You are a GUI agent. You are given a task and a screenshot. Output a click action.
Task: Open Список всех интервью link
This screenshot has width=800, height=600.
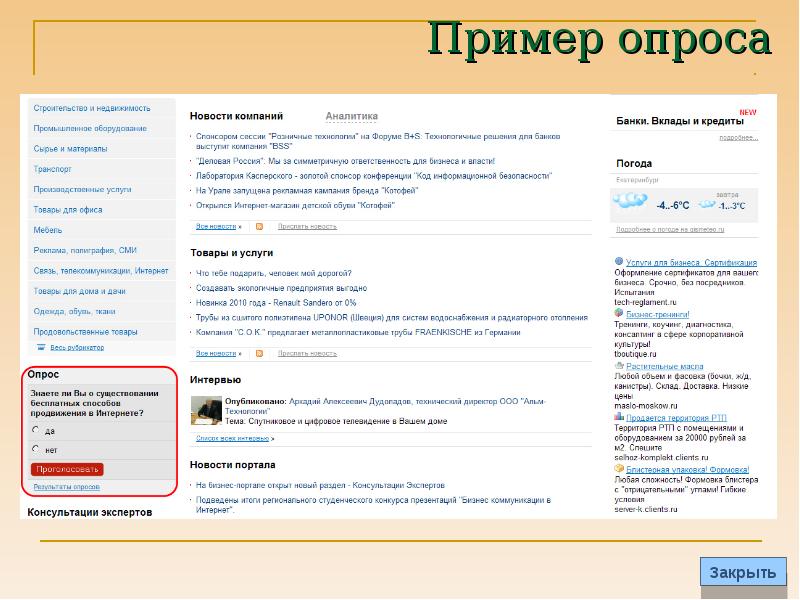pyautogui.click(x=235, y=438)
